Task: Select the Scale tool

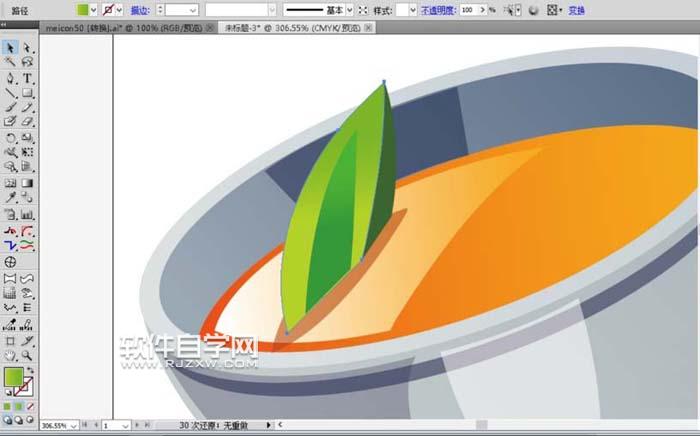Action: click(27, 138)
